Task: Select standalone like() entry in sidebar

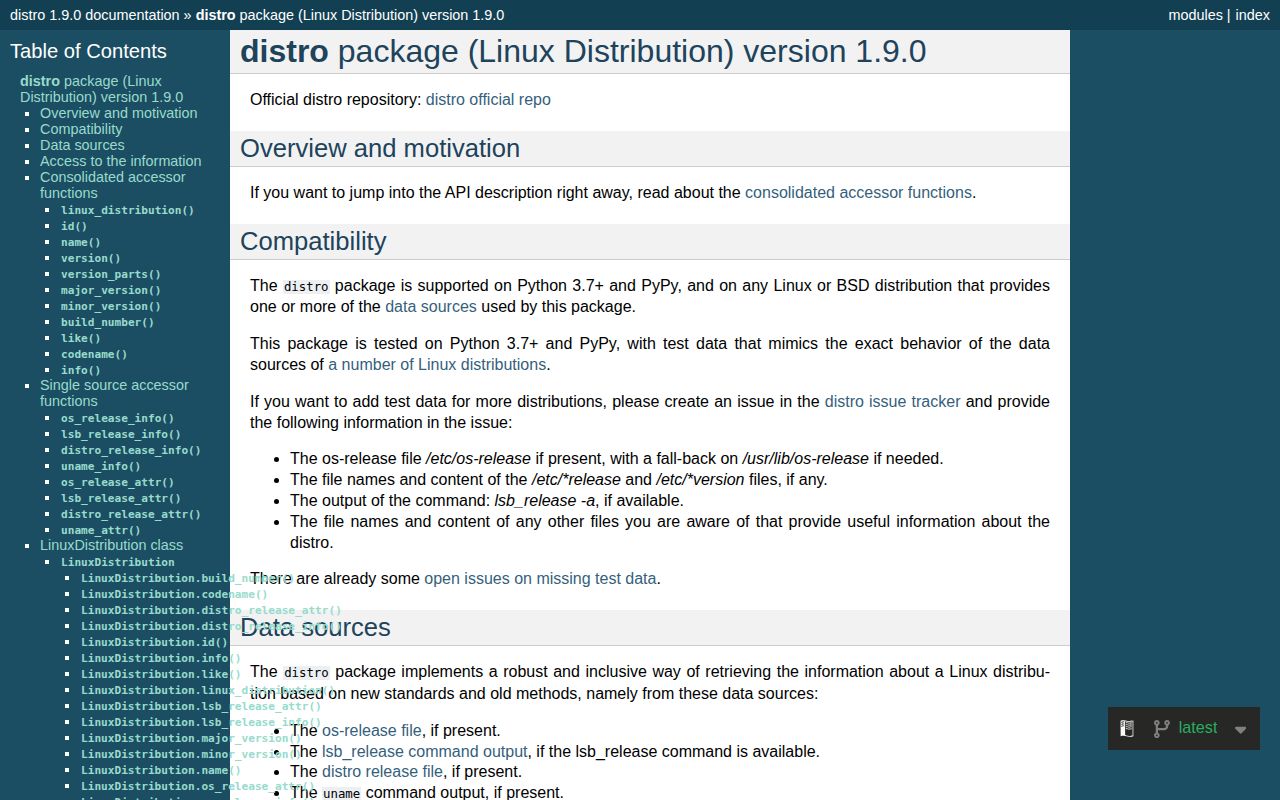Action: pyautogui.click(x=81, y=338)
